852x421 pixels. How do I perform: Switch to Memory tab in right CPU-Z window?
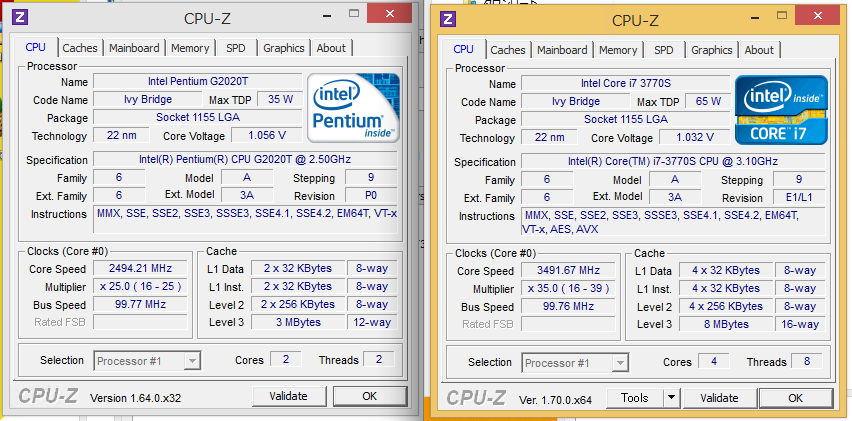[618, 50]
